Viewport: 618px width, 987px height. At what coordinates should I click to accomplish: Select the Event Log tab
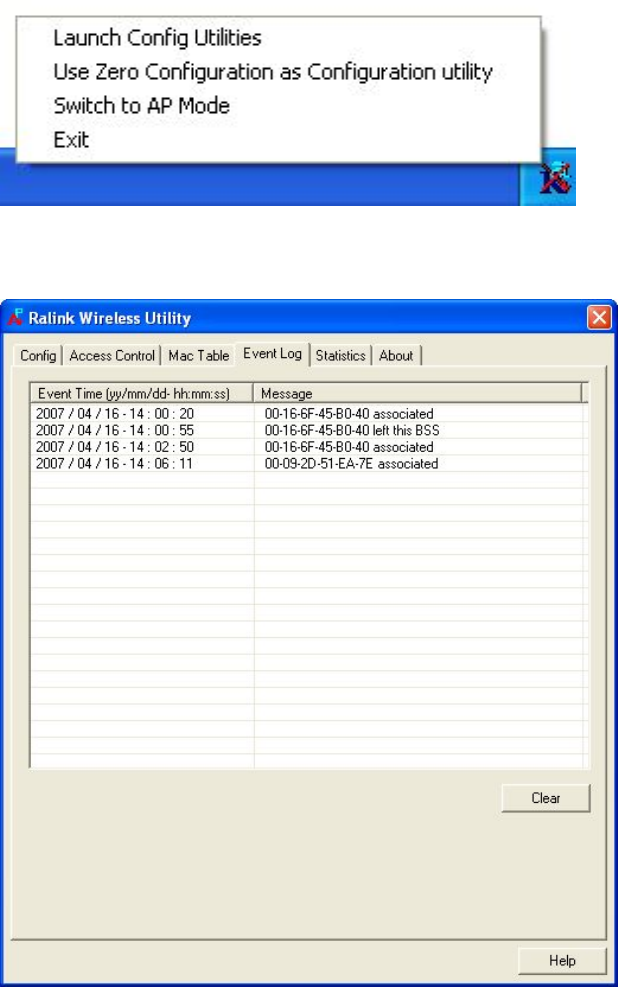coord(272,354)
